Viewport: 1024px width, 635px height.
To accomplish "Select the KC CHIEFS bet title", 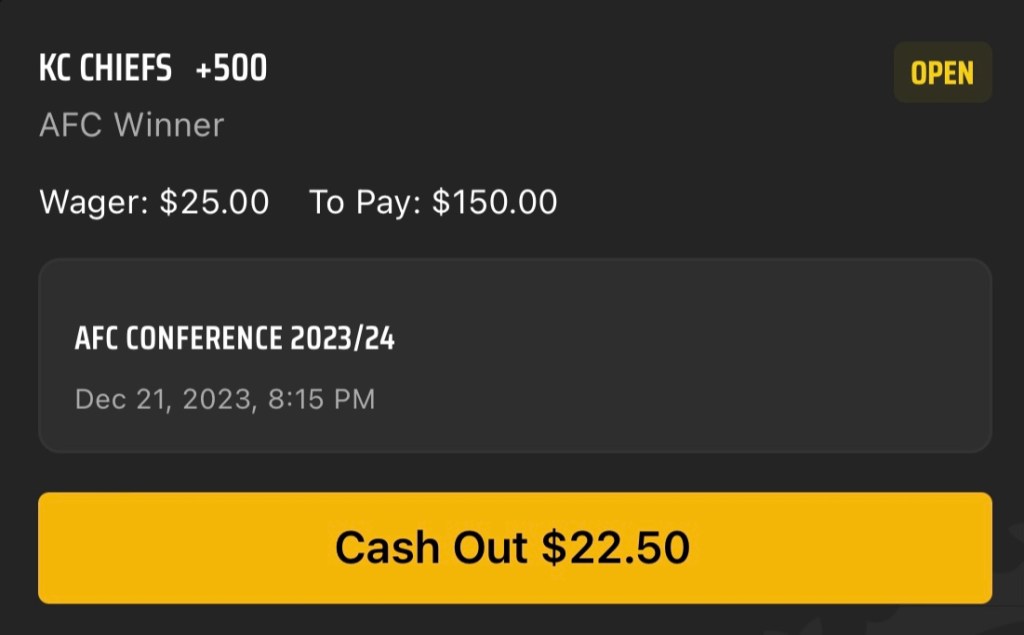I will (x=105, y=69).
